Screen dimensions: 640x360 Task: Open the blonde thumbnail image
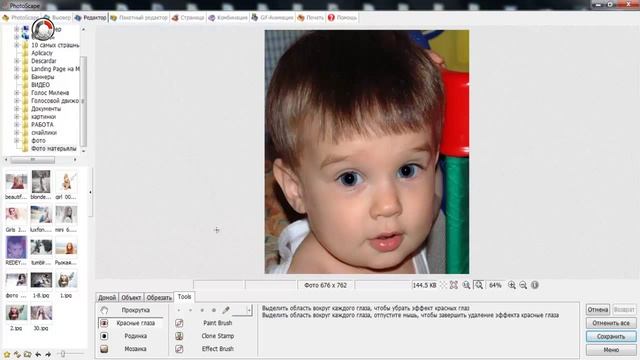pyautogui.click(x=41, y=182)
